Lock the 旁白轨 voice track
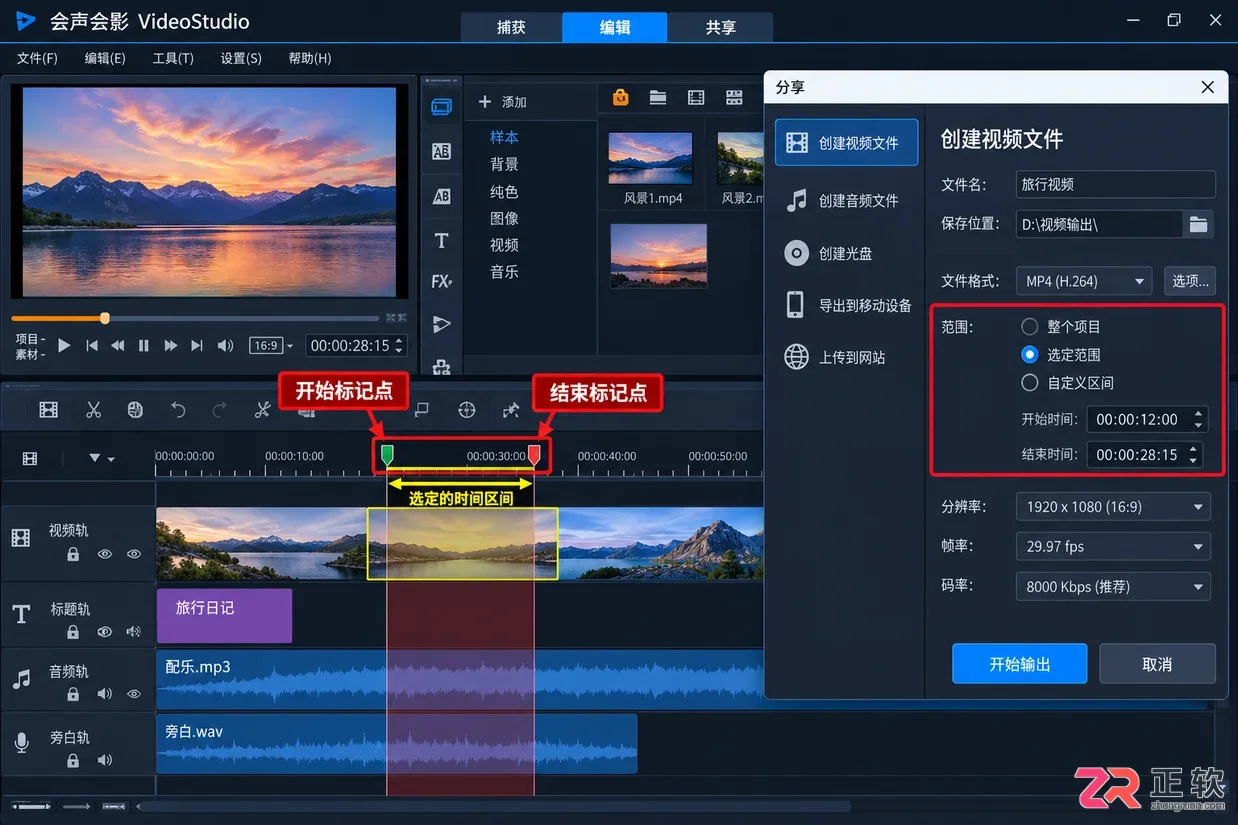1238x825 pixels. tap(73, 760)
